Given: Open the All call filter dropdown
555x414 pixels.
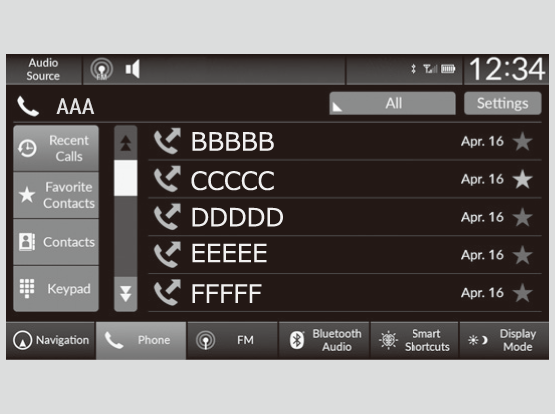Looking at the screenshot, I should click(x=392, y=103).
